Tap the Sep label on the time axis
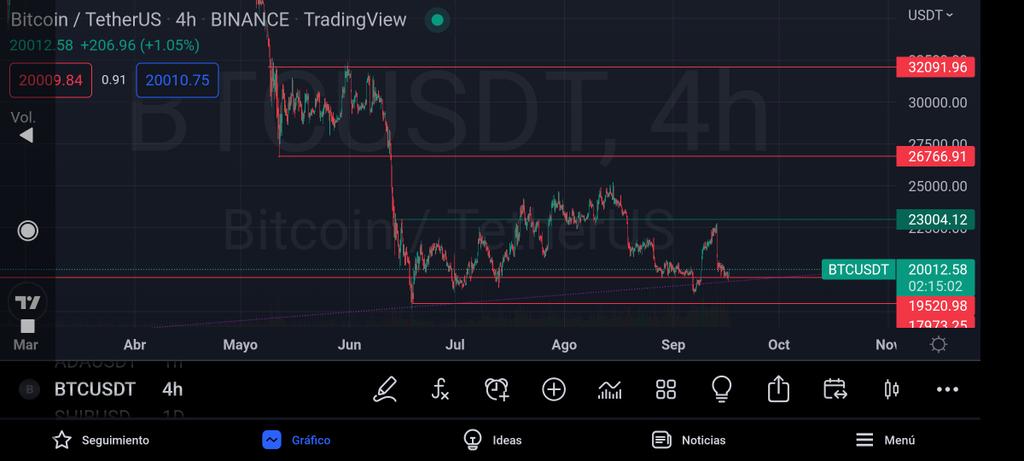1024x461 pixels. [673, 345]
